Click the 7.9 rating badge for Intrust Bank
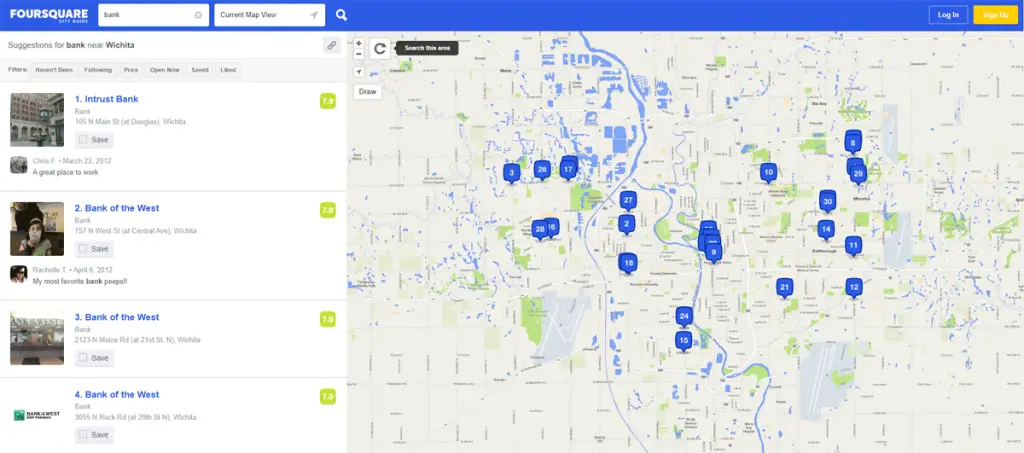Image resolution: width=1024 pixels, height=453 pixels. click(x=327, y=101)
